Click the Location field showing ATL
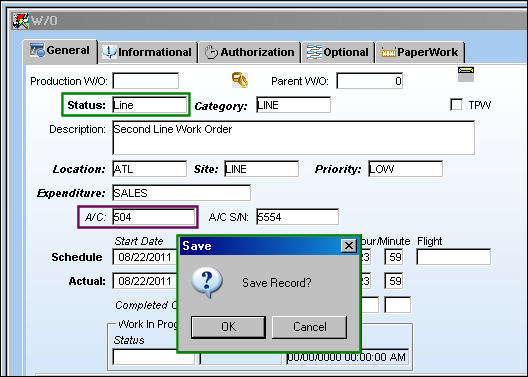528x377 pixels. tap(150, 169)
